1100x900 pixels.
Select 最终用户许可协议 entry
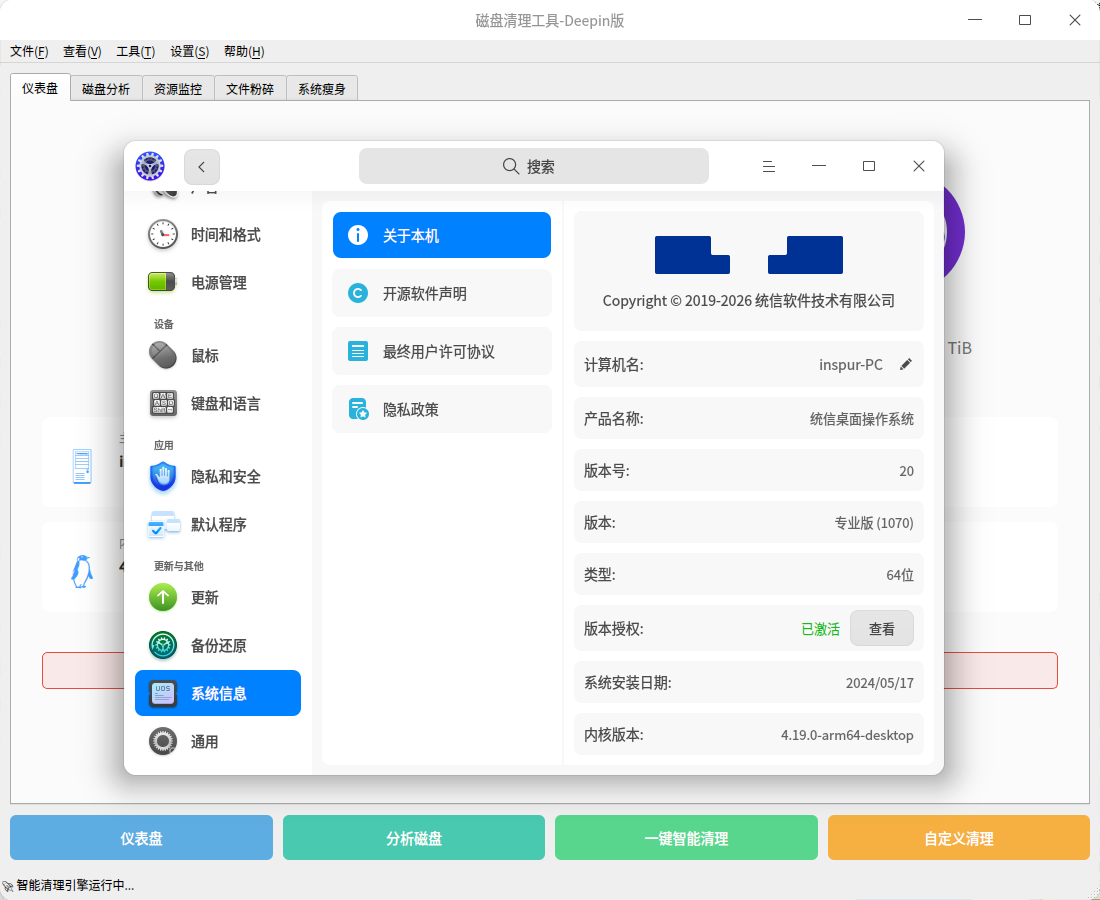coord(442,351)
